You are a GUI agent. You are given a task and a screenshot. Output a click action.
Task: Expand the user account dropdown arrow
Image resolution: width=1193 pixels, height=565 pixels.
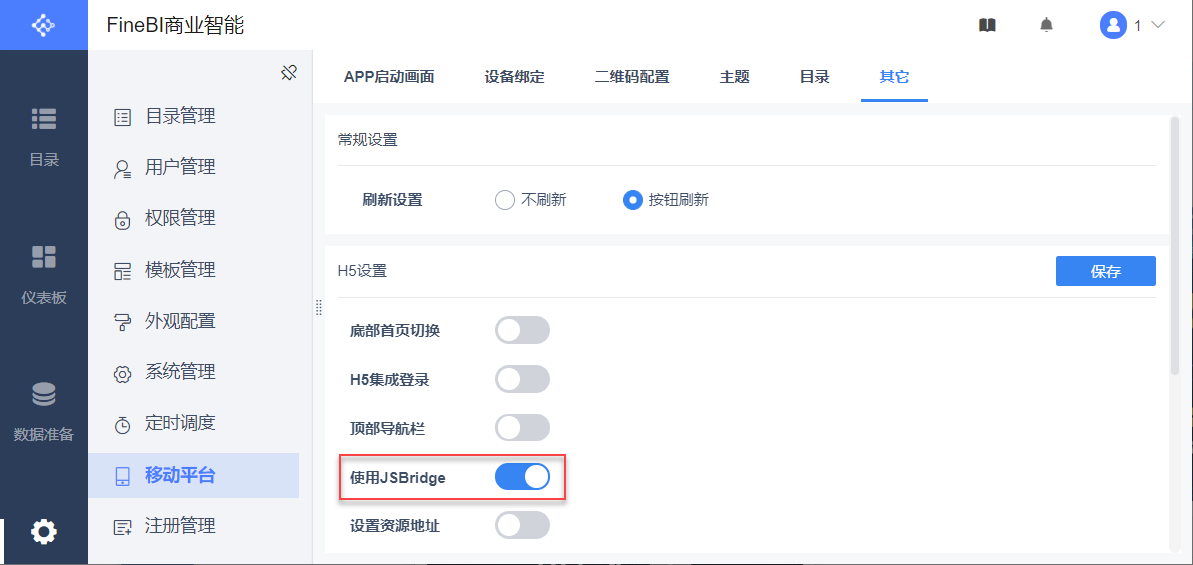1159,25
